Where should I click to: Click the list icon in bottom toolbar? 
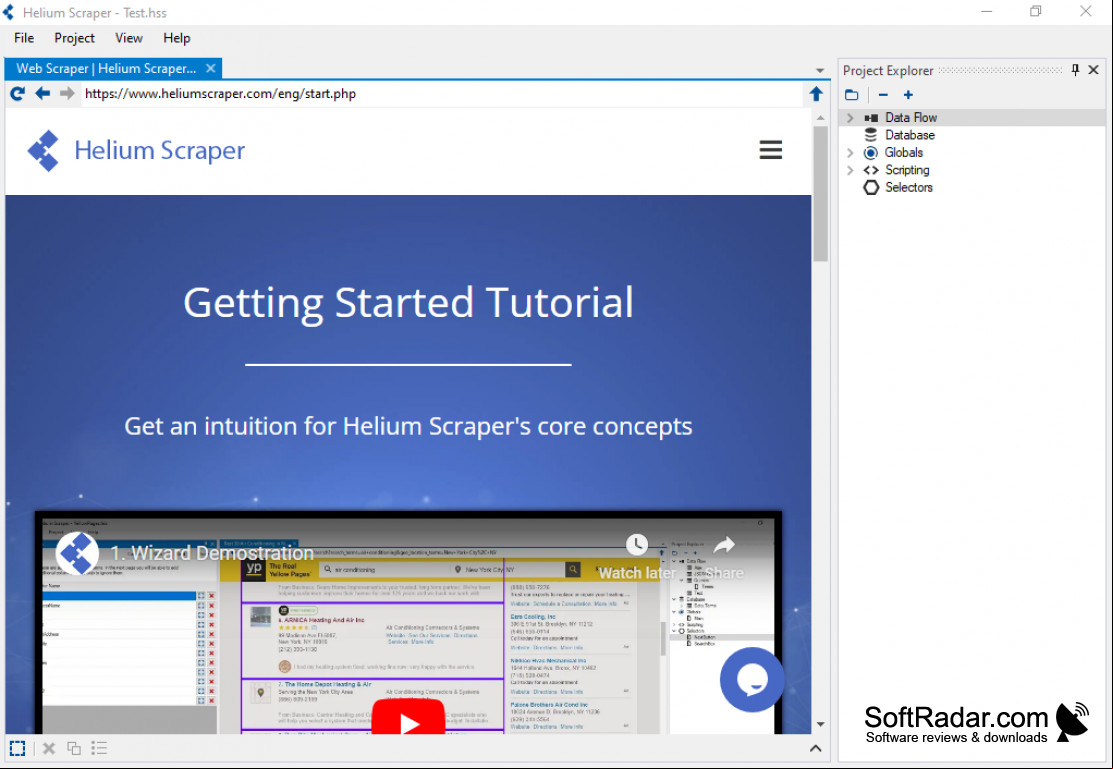click(x=99, y=748)
